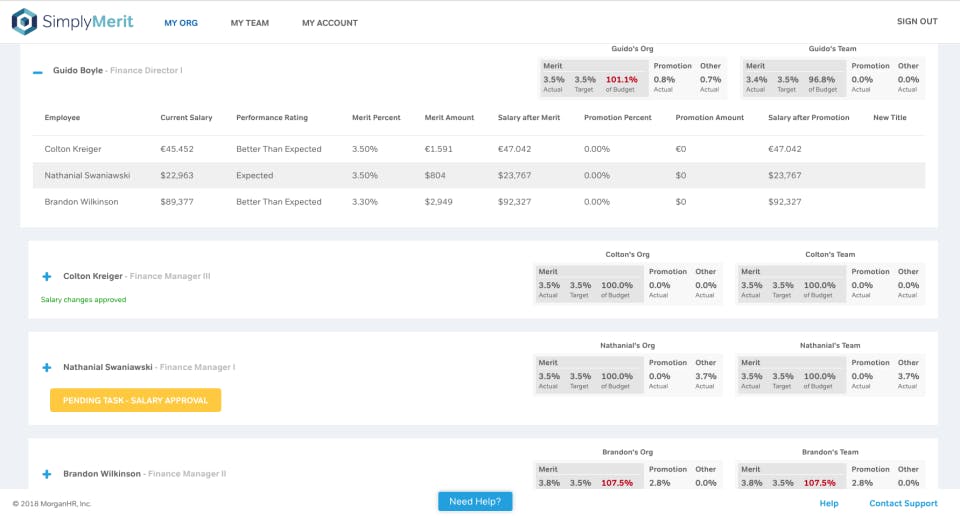Select Nathanial Swaniawski in the employee table
The width and height of the screenshot is (960, 517).
click(x=87, y=175)
